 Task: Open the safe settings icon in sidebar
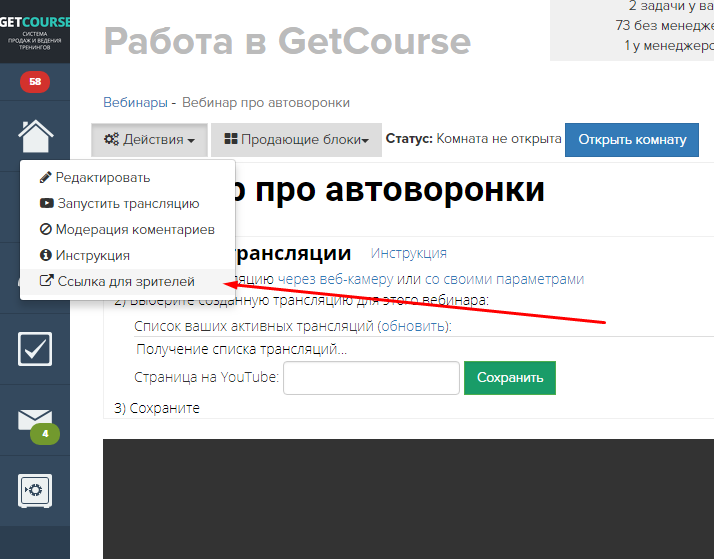(x=35, y=491)
